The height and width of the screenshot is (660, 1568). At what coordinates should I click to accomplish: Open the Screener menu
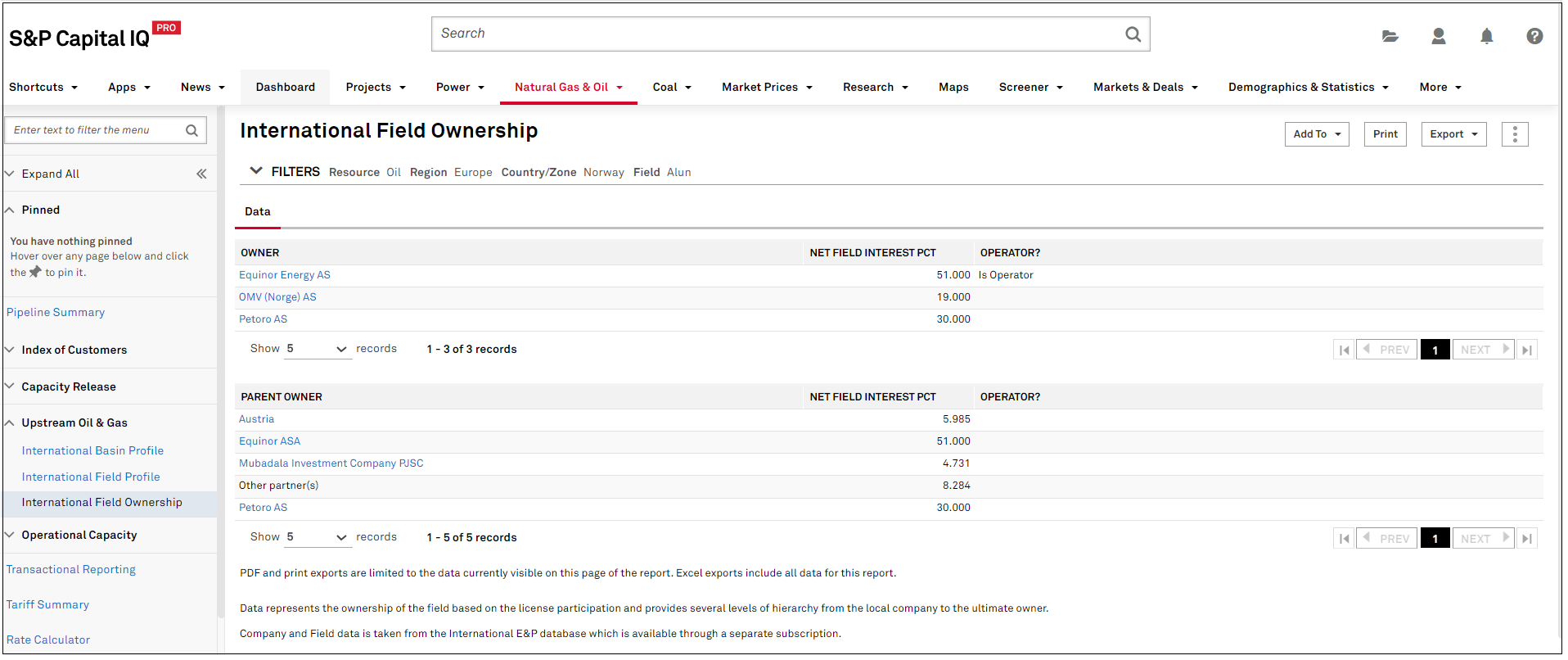tap(1030, 88)
